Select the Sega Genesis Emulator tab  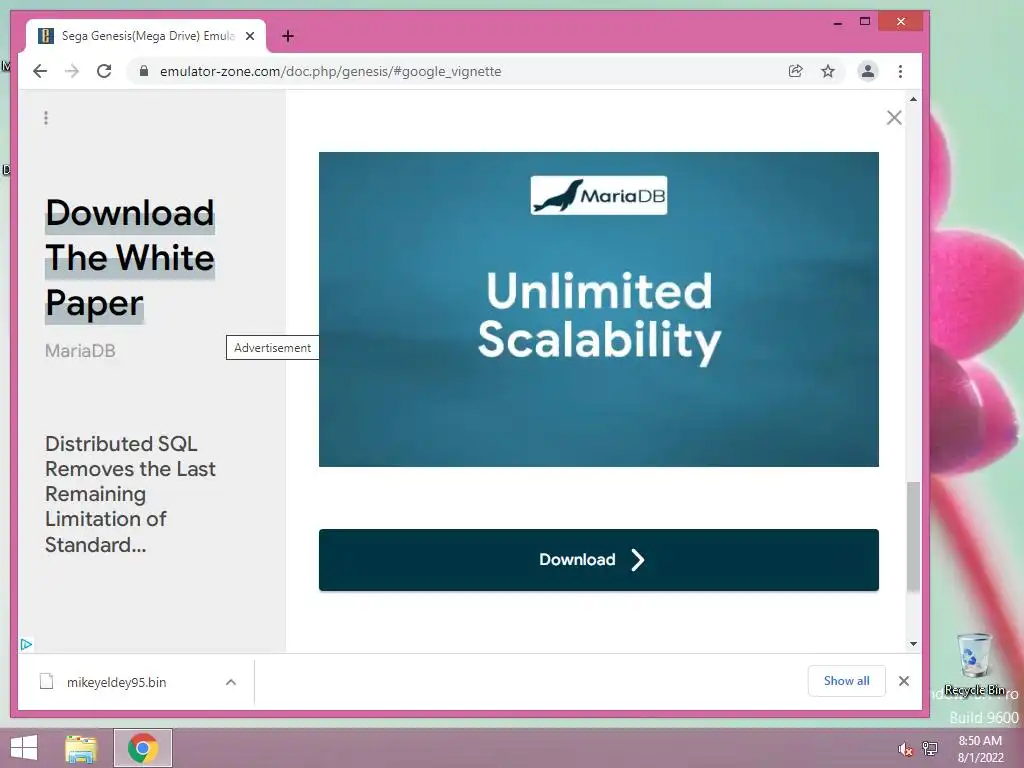coord(146,36)
